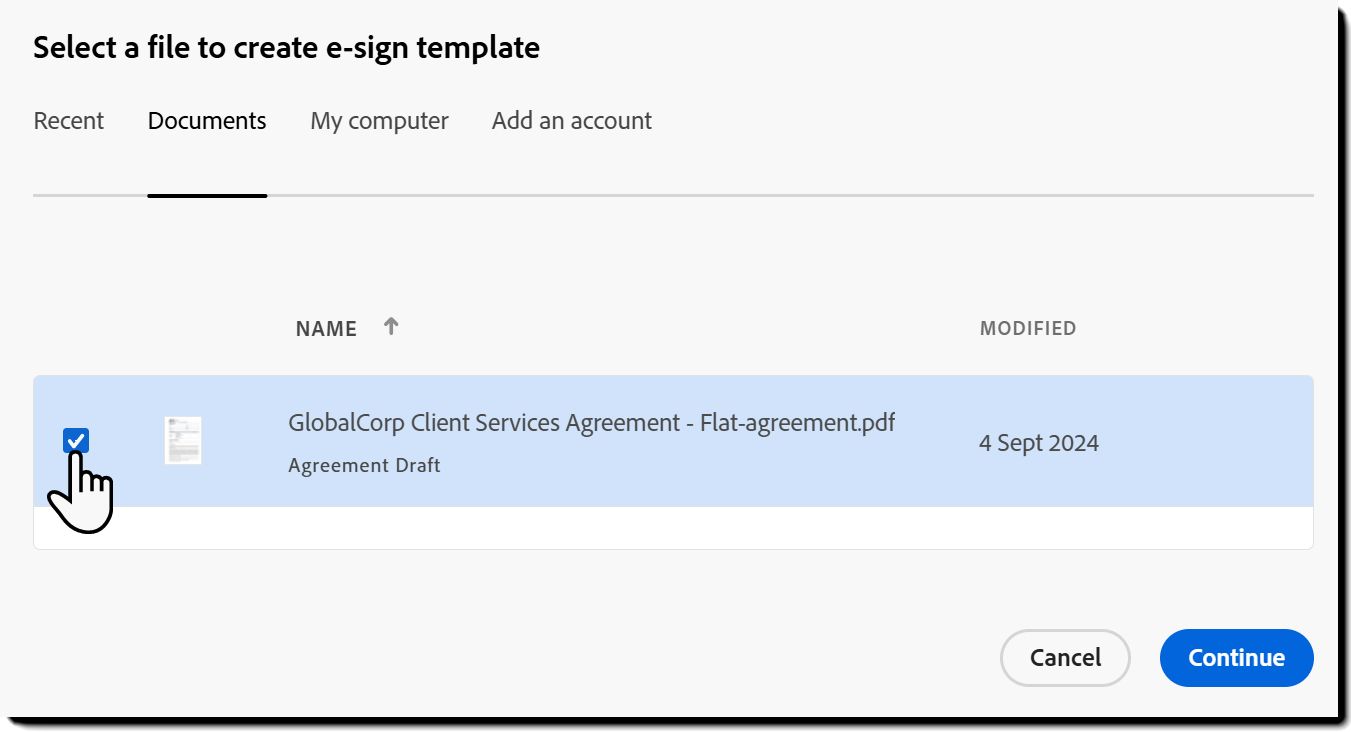Click the ascending sort arrow beside NAME

[x=391, y=326]
